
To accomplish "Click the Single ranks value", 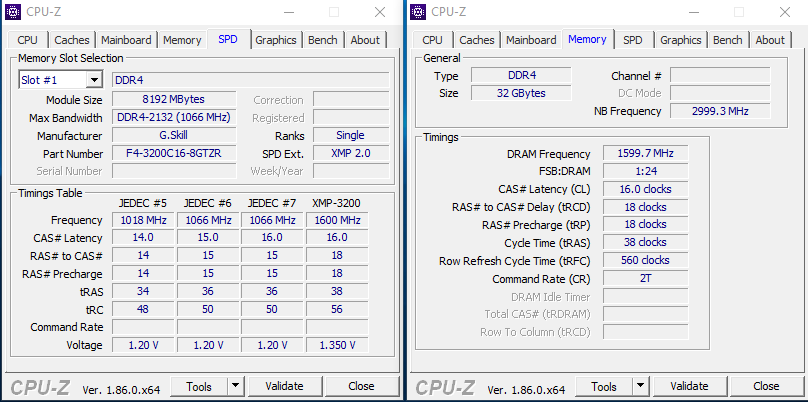I will 351,135.
